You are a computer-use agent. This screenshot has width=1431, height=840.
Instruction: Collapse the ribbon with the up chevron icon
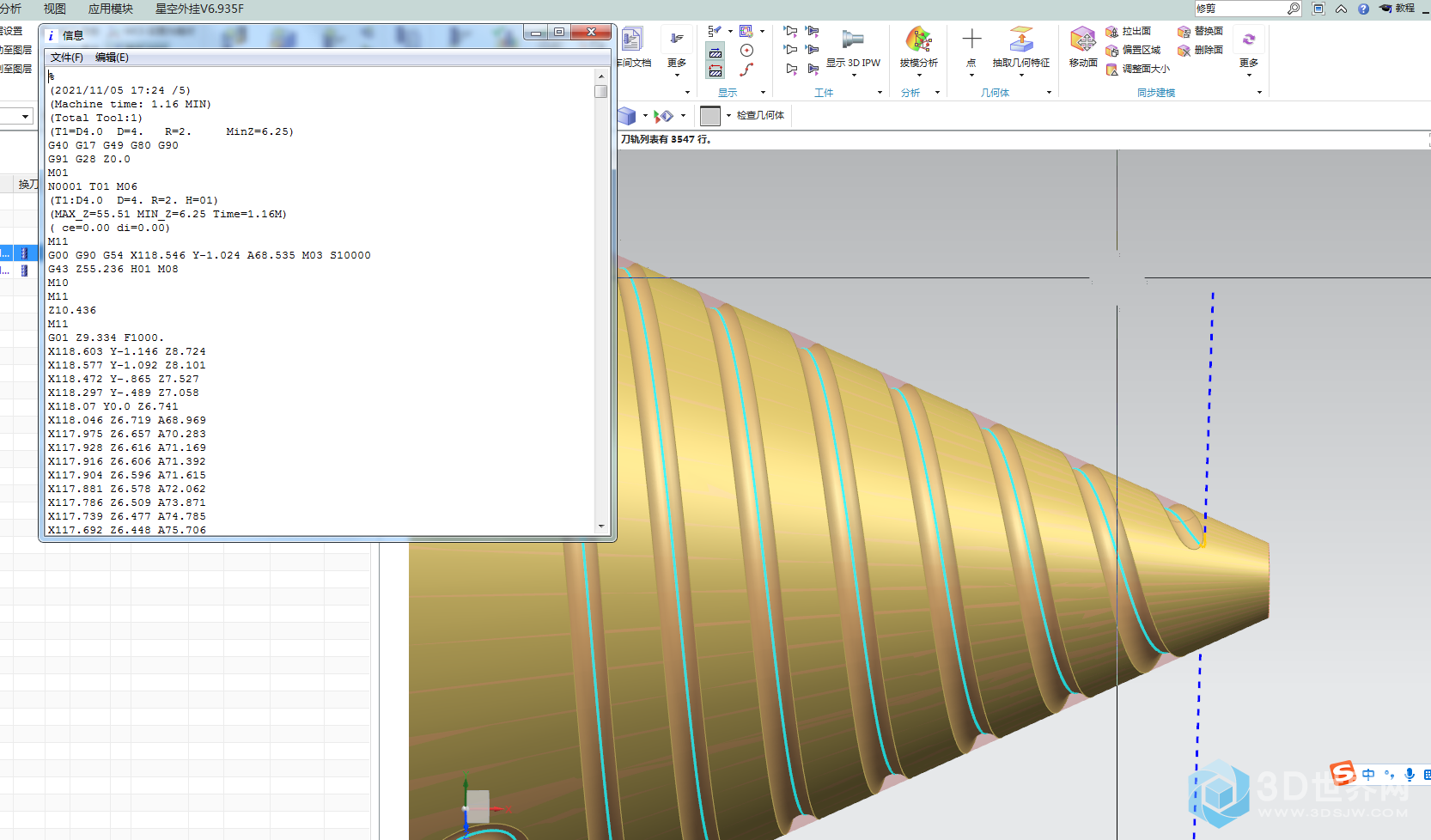(1341, 9)
